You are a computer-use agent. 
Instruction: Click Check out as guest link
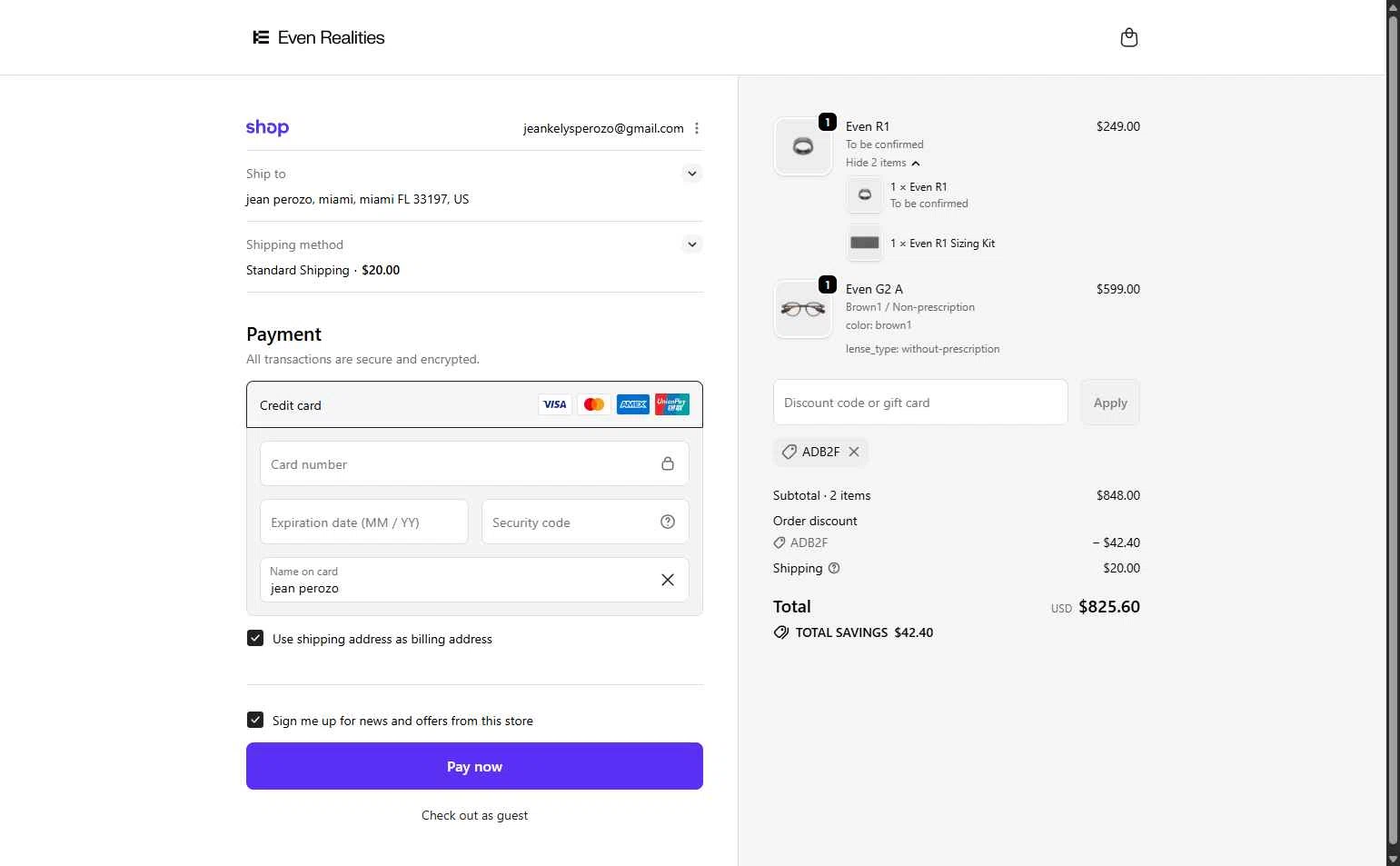coord(474,815)
